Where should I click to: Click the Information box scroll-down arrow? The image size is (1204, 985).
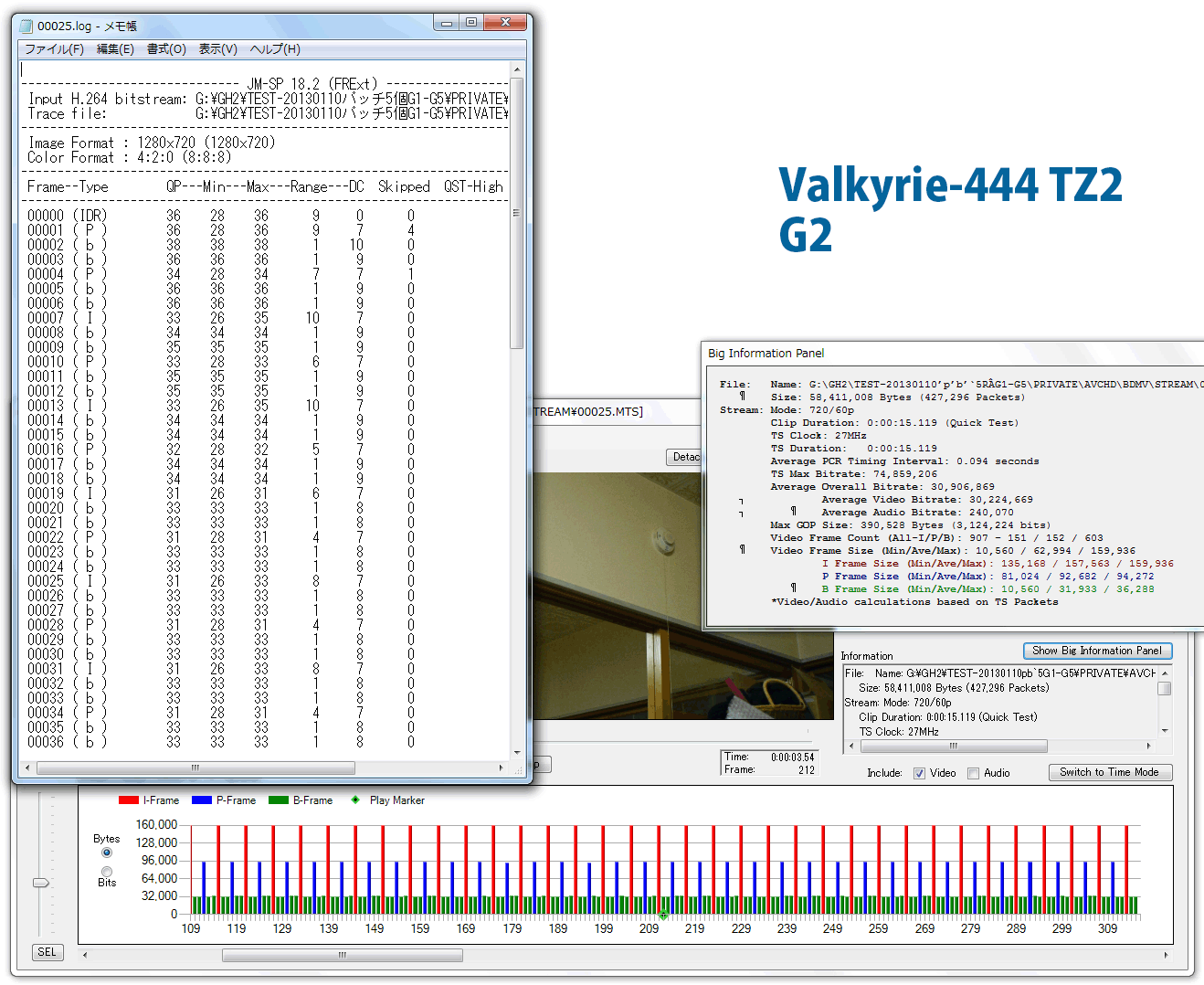1164,731
